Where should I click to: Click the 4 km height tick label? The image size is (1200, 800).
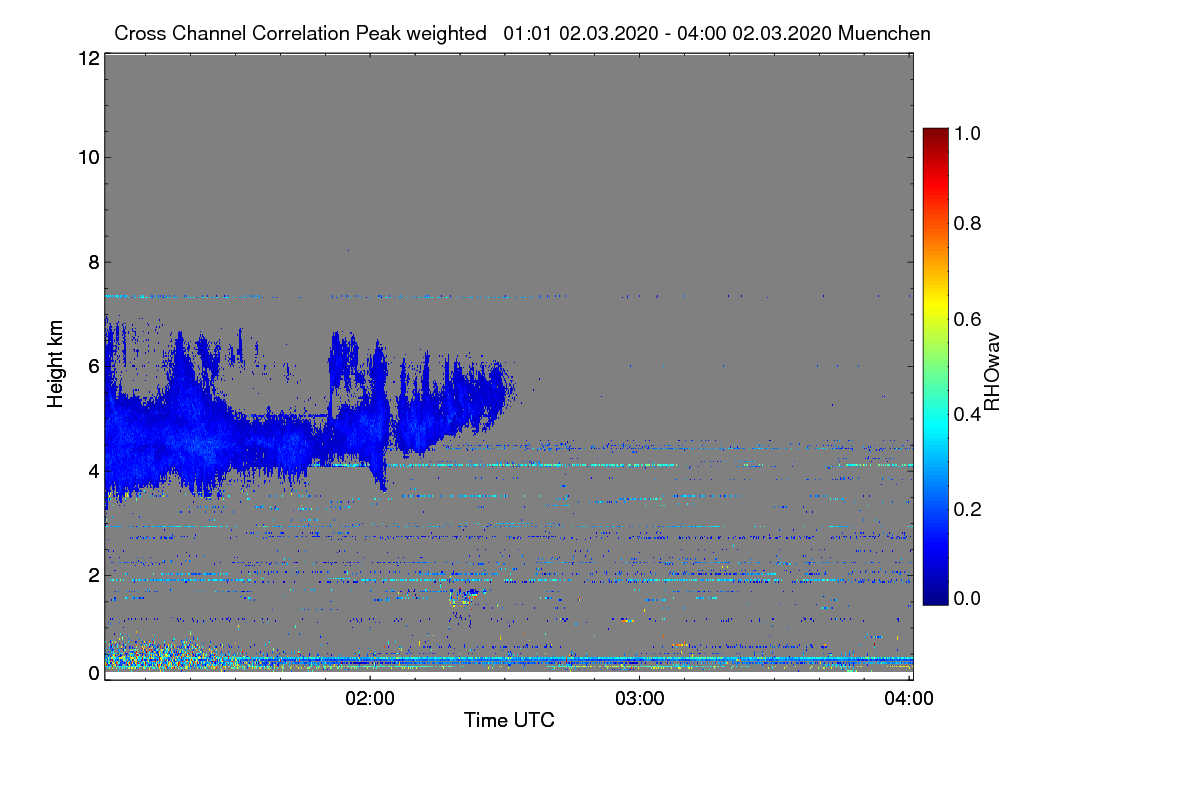coord(92,470)
